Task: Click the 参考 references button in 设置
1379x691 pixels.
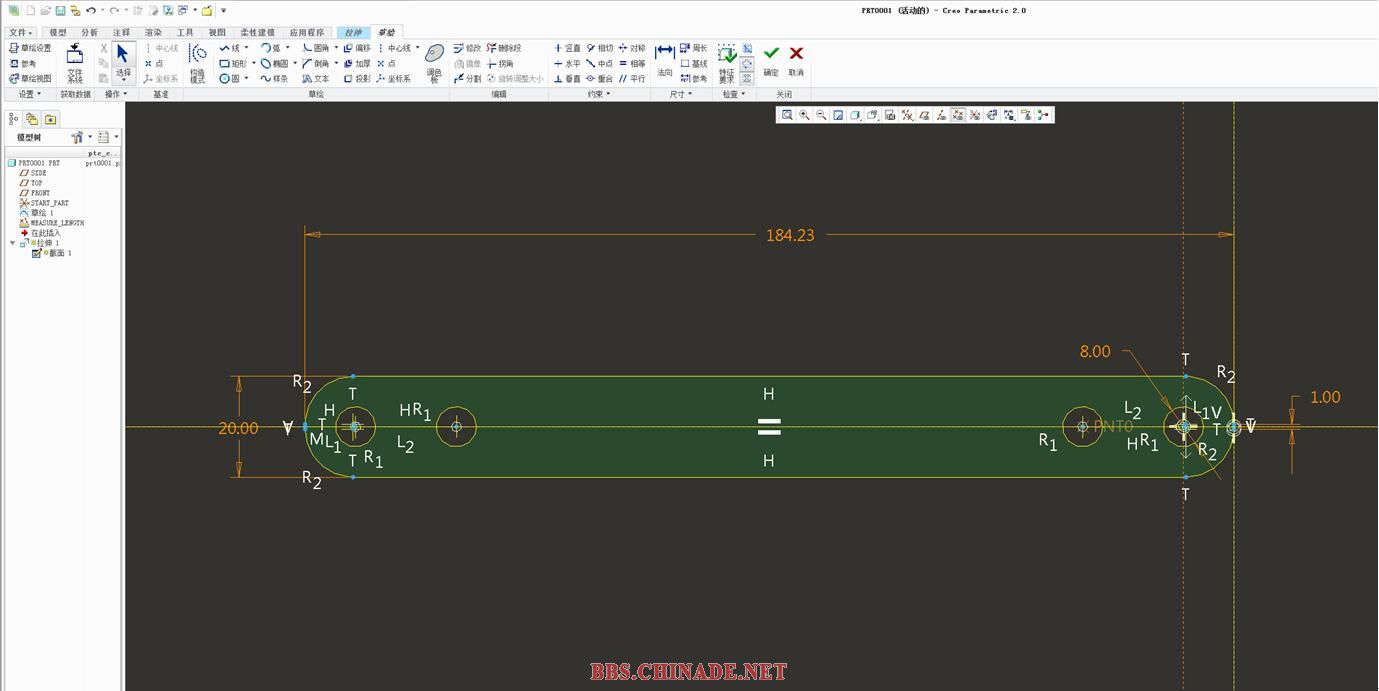Action: pos(23,63)
